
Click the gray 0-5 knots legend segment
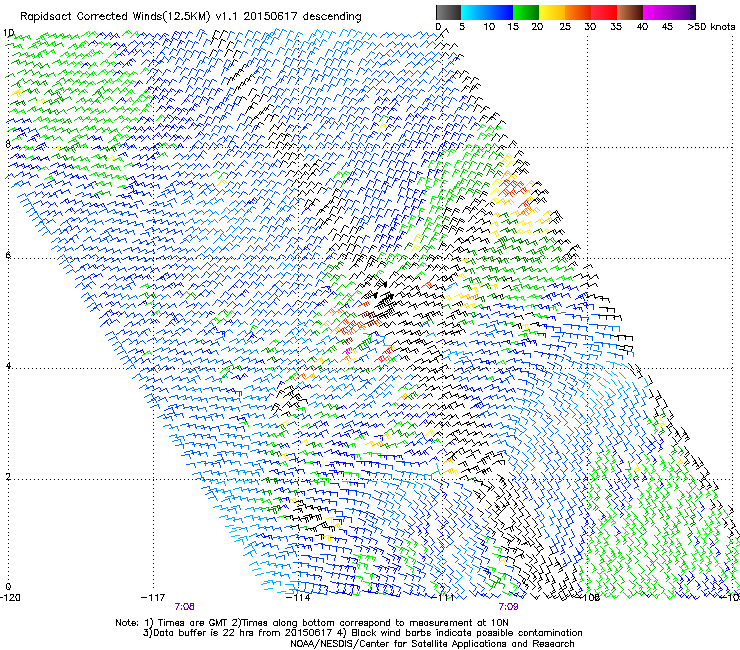[448, 12]
